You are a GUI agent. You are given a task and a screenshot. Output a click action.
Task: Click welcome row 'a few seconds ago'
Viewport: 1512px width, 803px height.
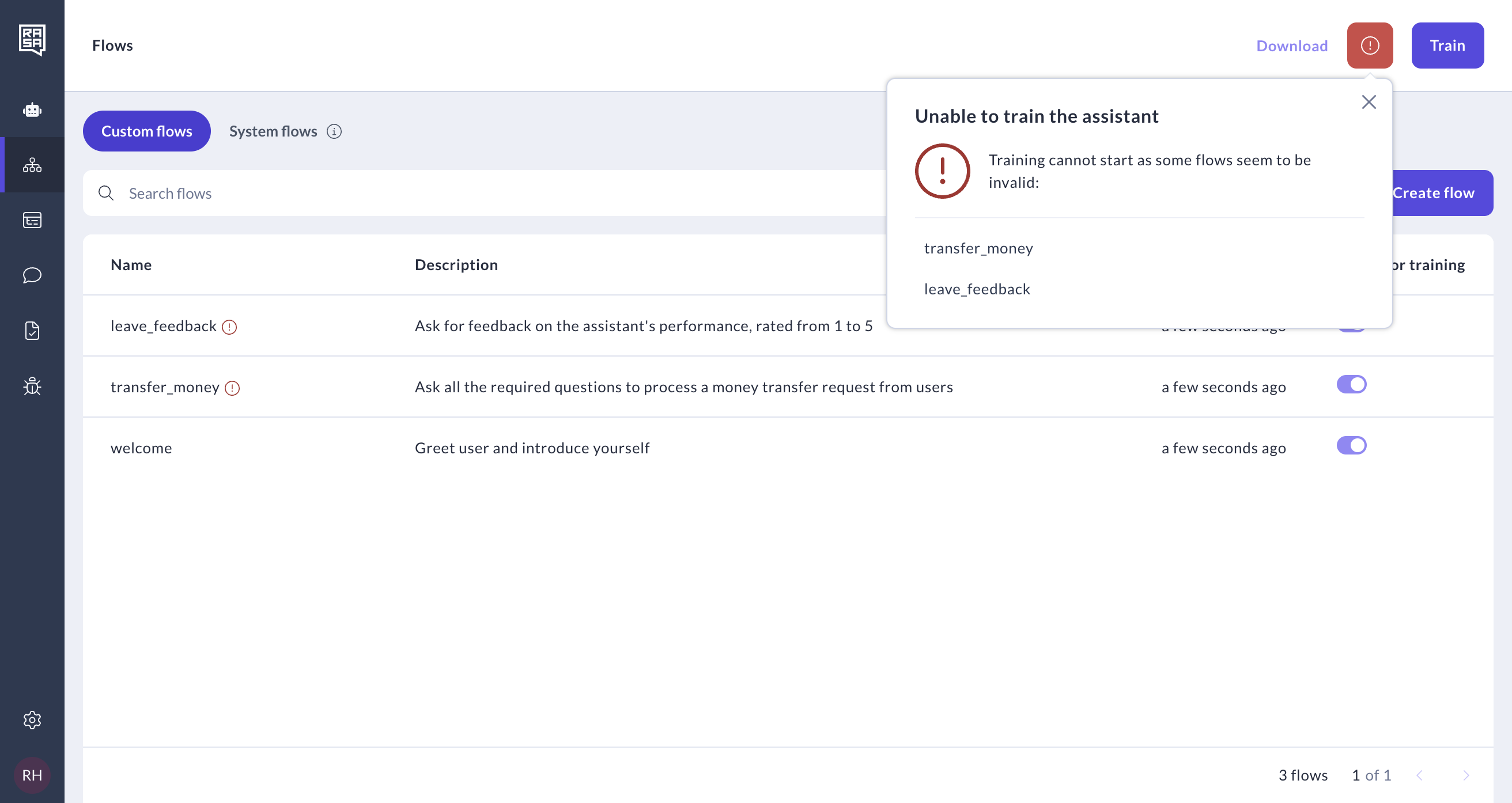[x=1223, y=448]
